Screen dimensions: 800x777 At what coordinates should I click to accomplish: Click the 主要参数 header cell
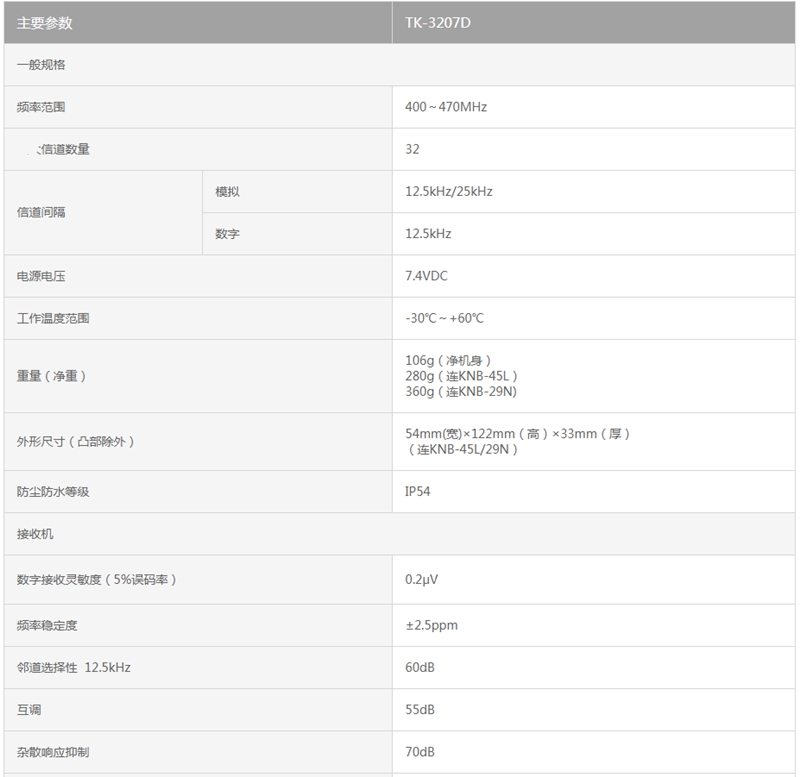point(198,22)
